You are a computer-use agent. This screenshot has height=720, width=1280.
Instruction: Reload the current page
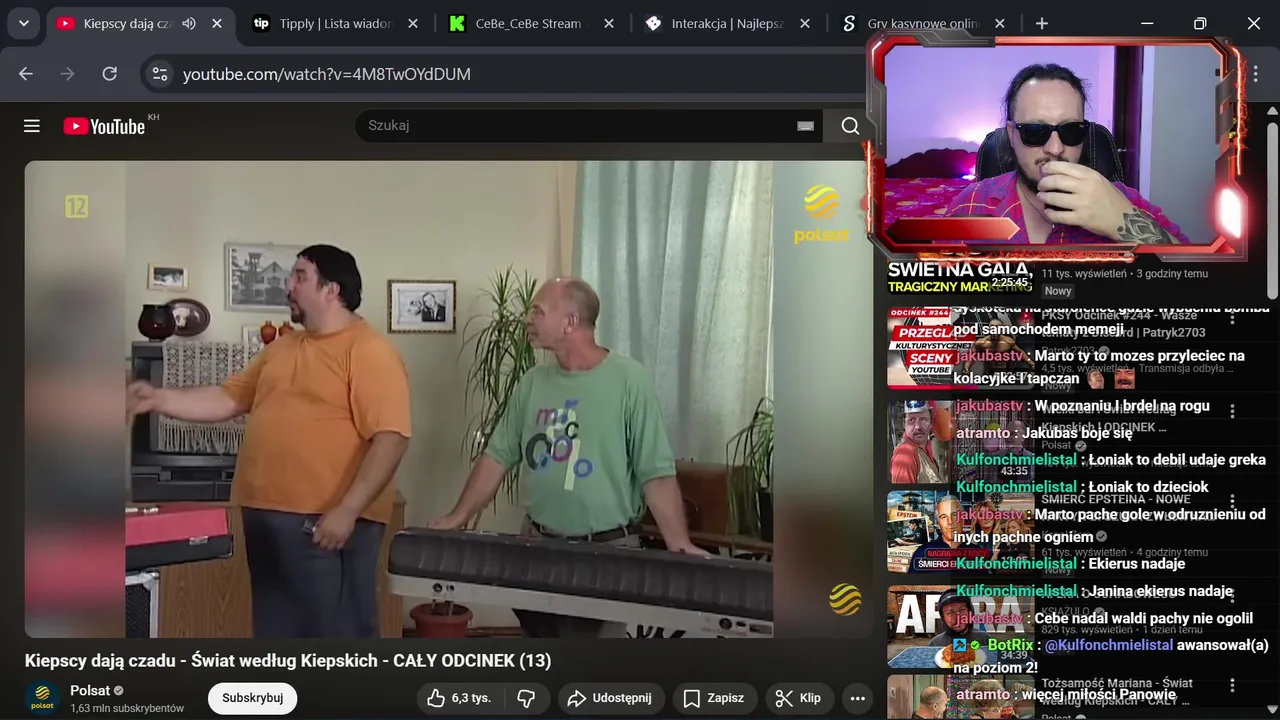109,74
